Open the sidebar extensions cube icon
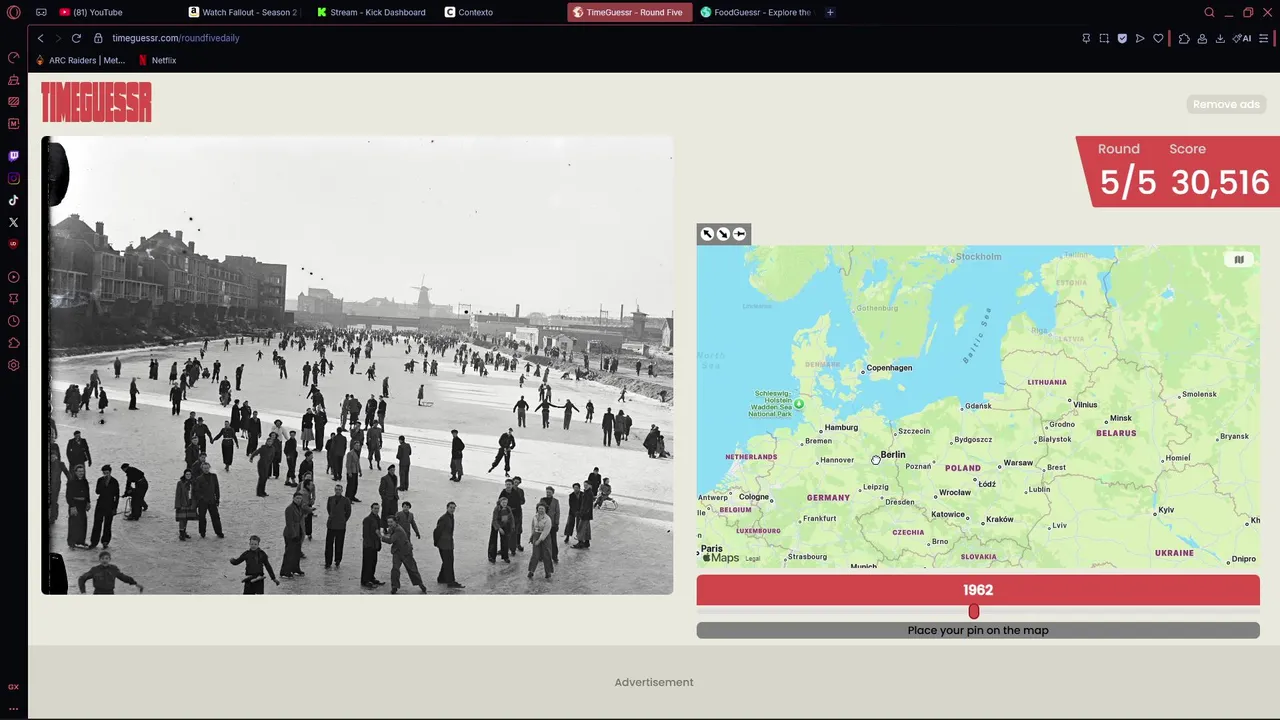This screenshot has width=1280, height=720. (x=13, y=343)
